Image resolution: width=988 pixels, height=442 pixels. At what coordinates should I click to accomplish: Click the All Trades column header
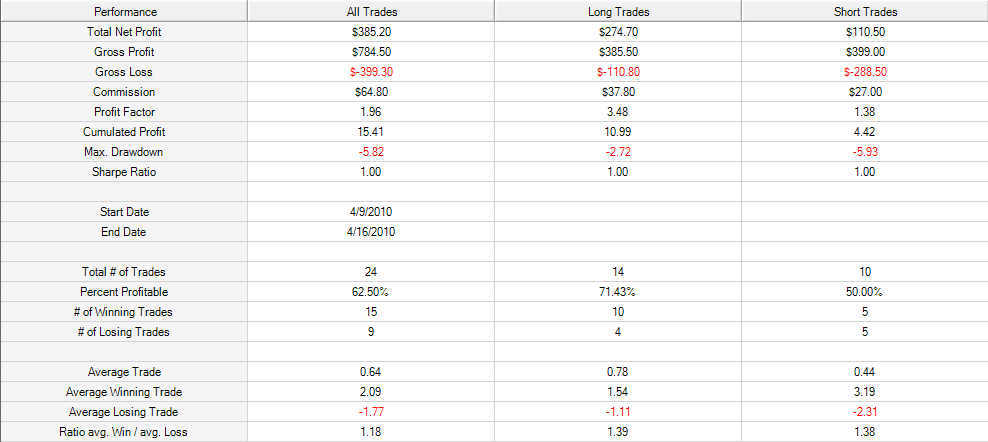tap(370, 11)
